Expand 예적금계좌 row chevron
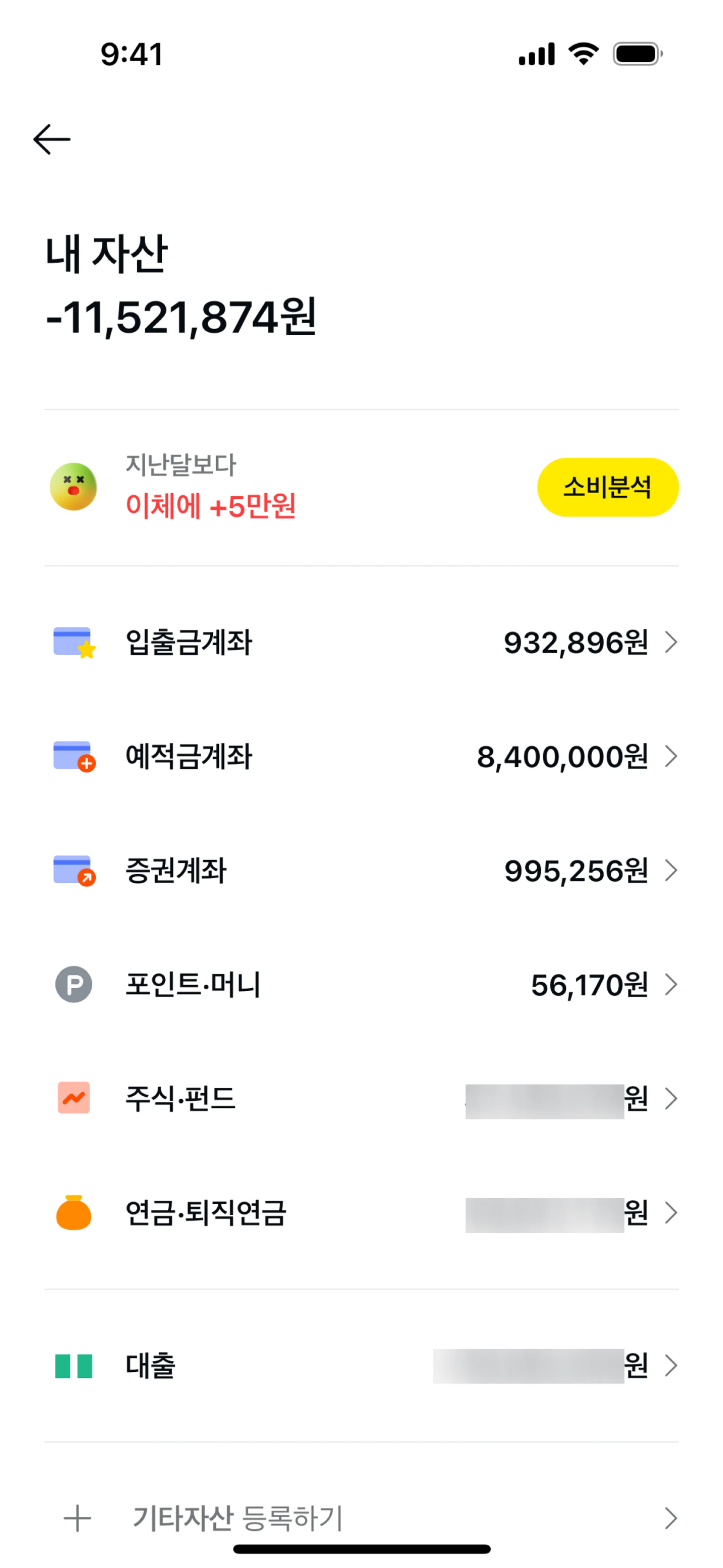Viewport: 723px width, 1568px height. 671,756
